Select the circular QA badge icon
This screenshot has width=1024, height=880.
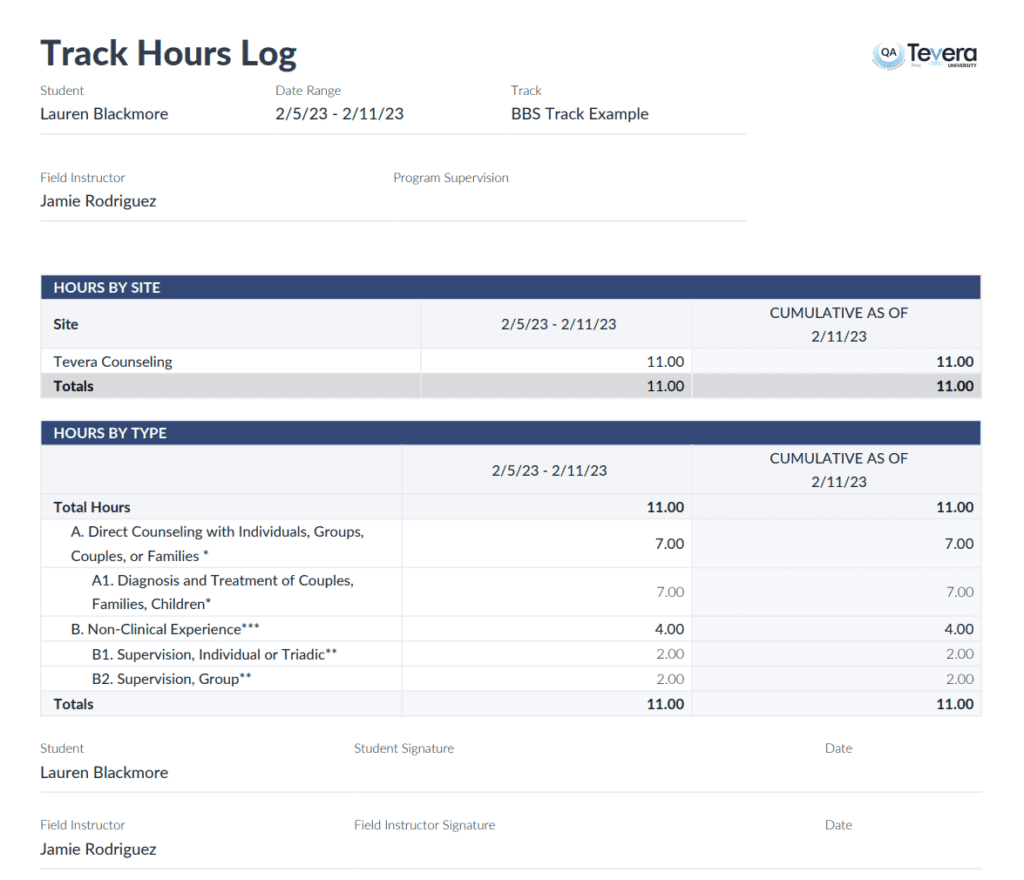click(x=889, y=52)
